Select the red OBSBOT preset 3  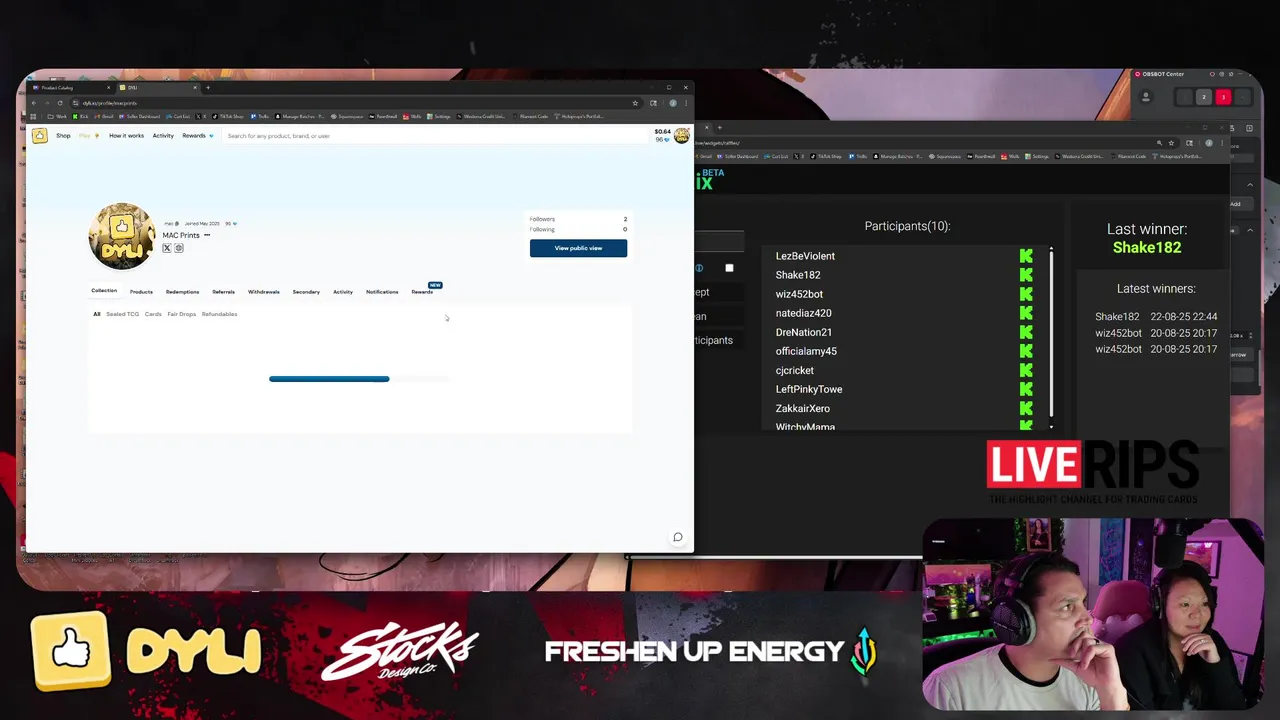pyautogui.click(x=1222, y=97)
